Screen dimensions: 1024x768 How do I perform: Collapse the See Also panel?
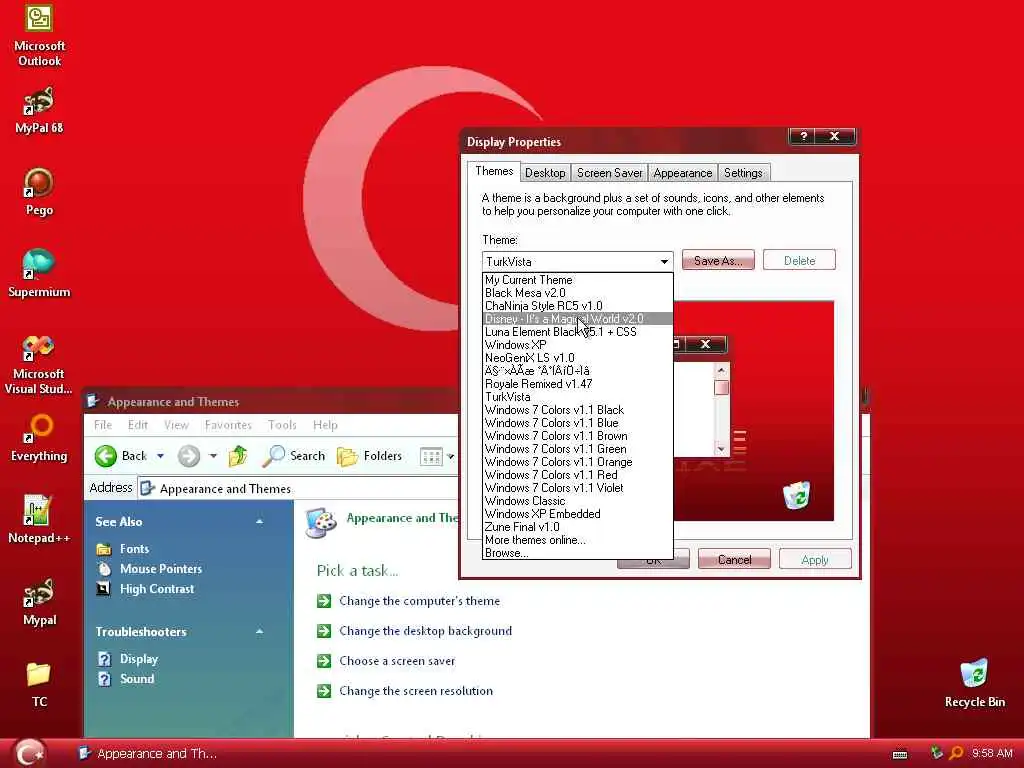click(259, 522)
